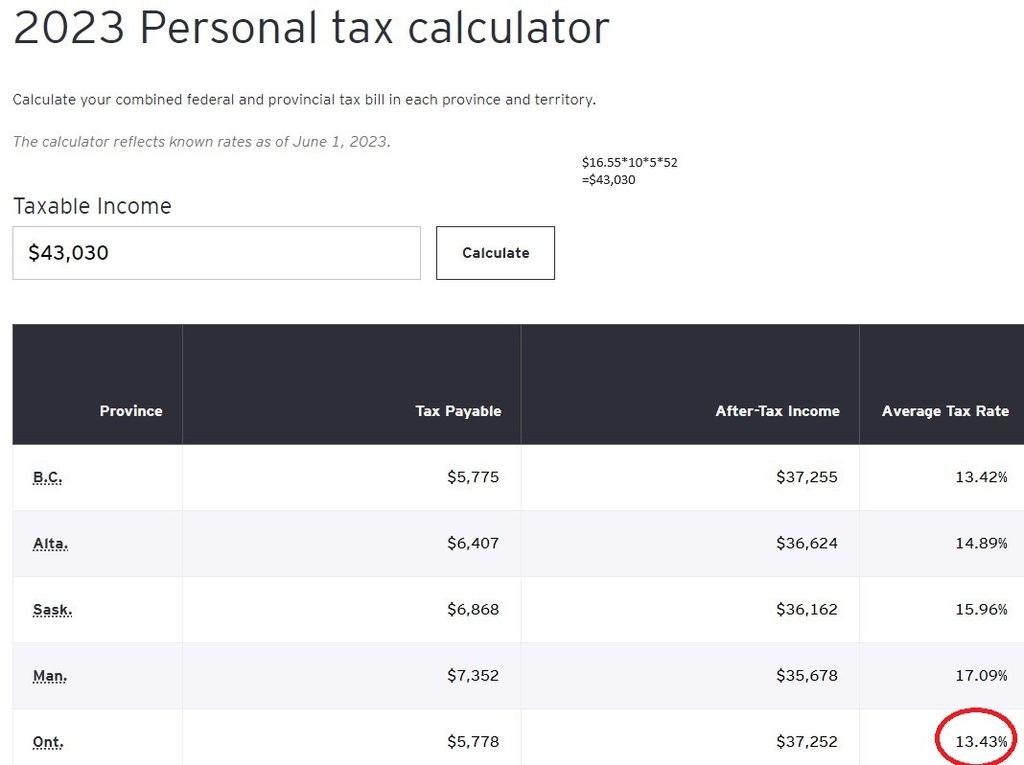Click the Province column header

tap(131, 411)
